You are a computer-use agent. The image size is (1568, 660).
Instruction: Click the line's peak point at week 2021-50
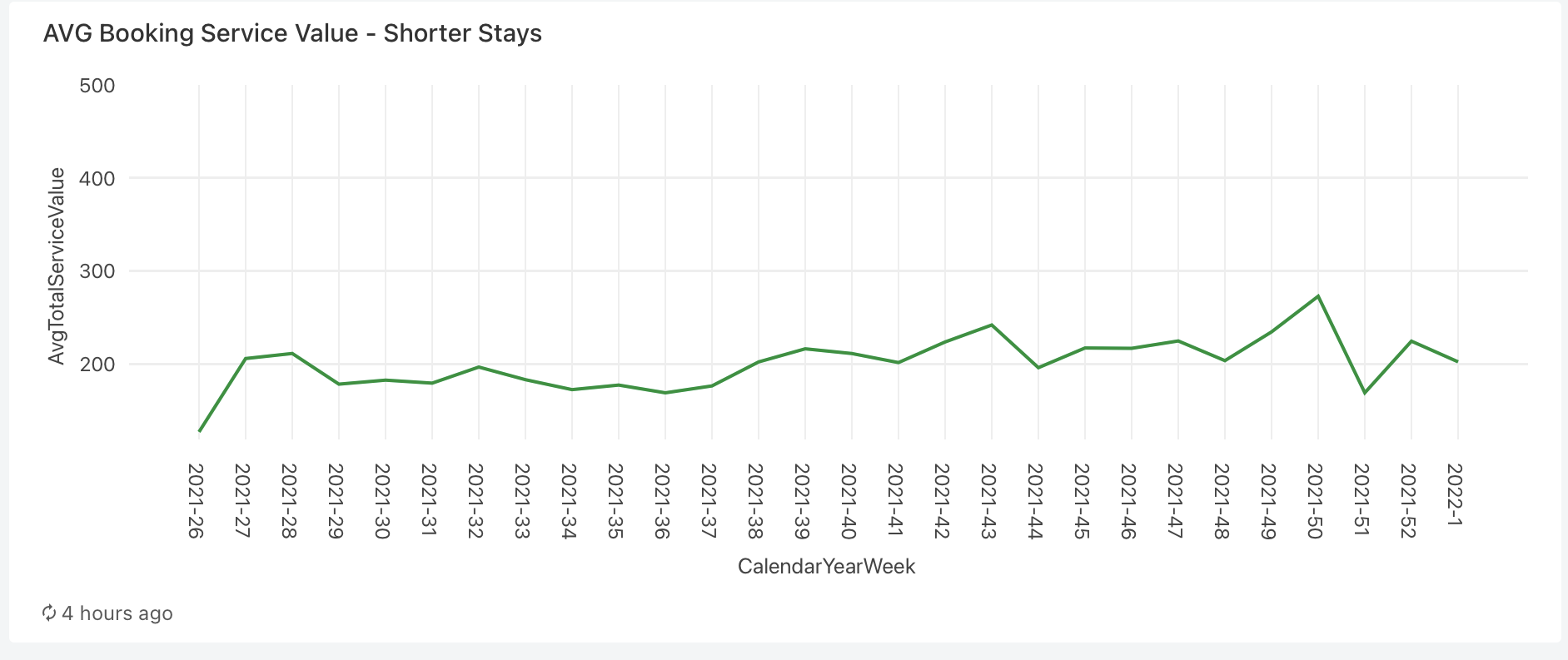pos(1317,296)
